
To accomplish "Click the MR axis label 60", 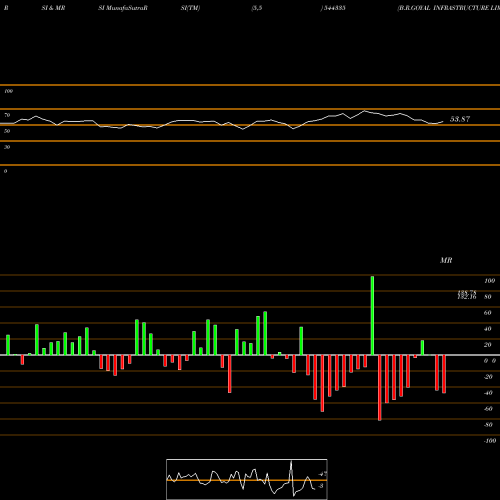I will (x=488, y=313).
